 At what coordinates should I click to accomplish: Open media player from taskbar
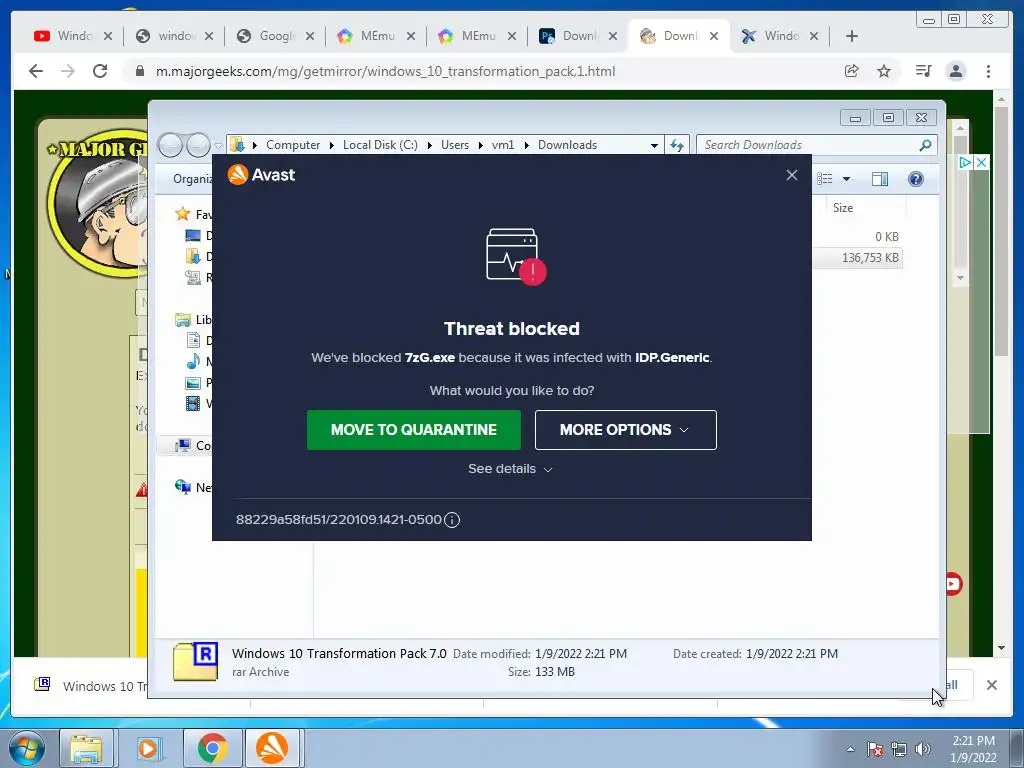click(x=149, y=748)
